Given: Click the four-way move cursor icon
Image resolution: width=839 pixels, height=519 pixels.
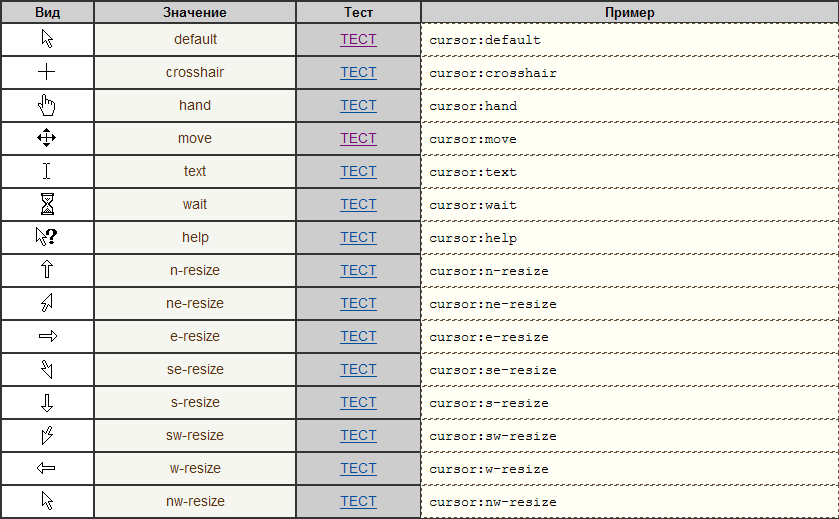Looking at the screenshot, I should (x=47, y=138).
